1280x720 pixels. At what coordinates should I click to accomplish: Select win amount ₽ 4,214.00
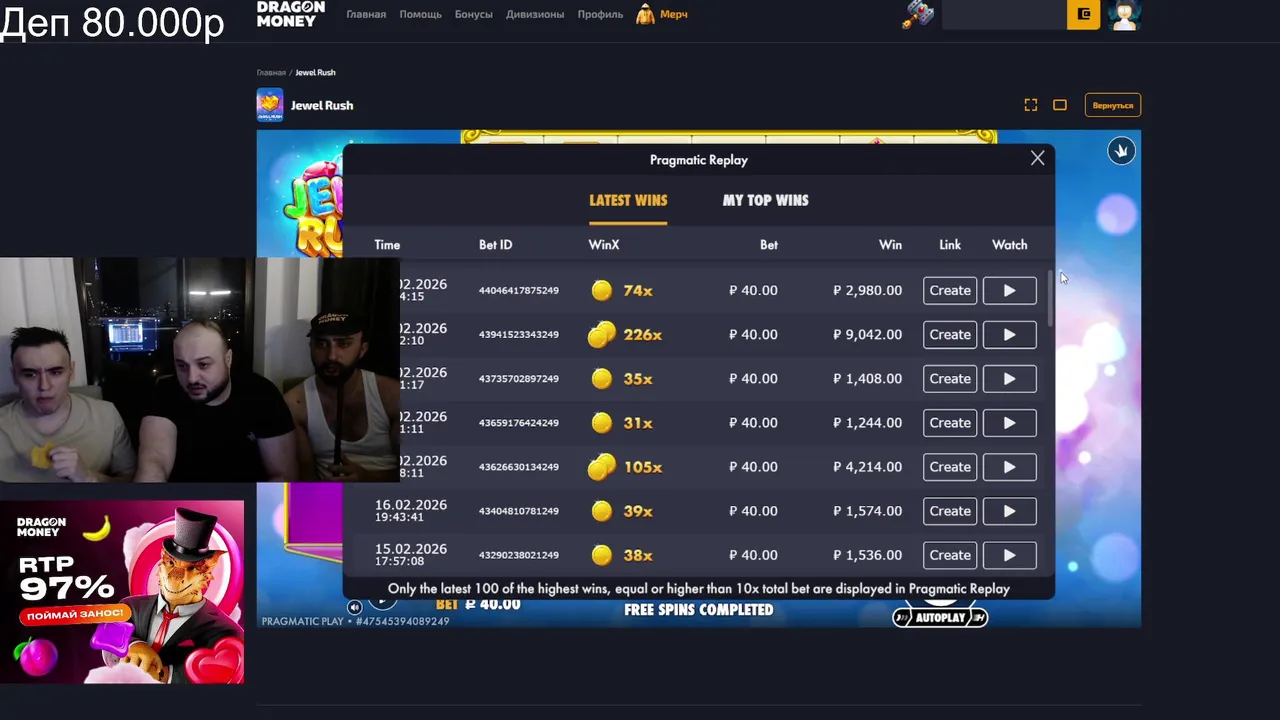click(x=867, y=466)
